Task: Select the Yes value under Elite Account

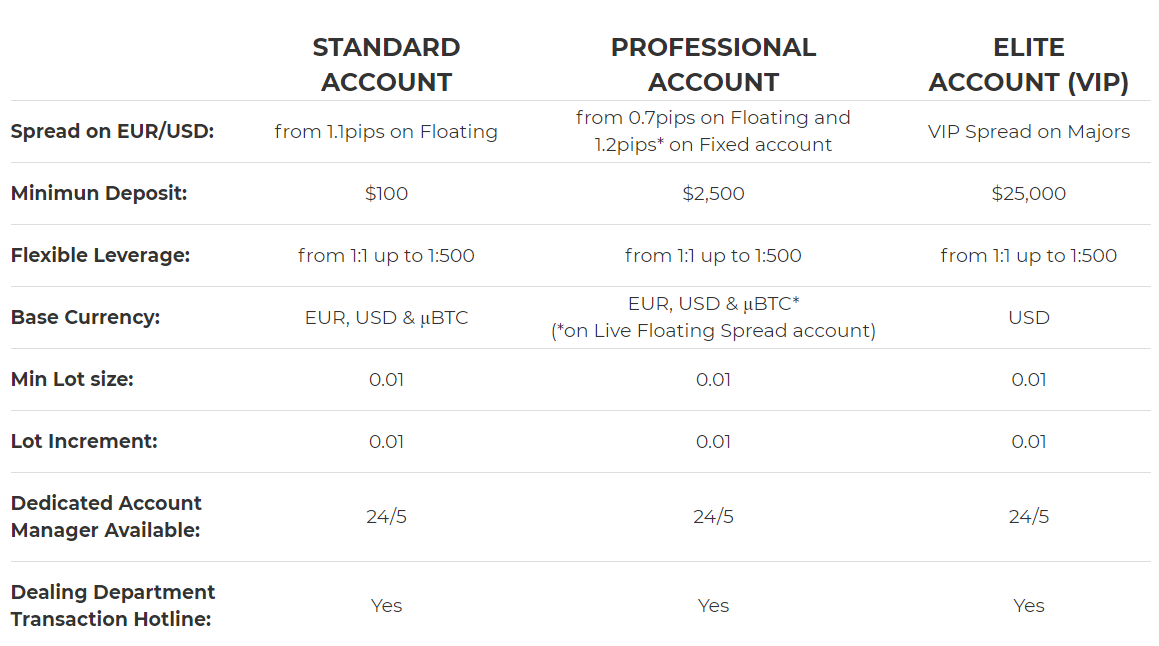Action: pyautogui.click(x=1029, y=606)
